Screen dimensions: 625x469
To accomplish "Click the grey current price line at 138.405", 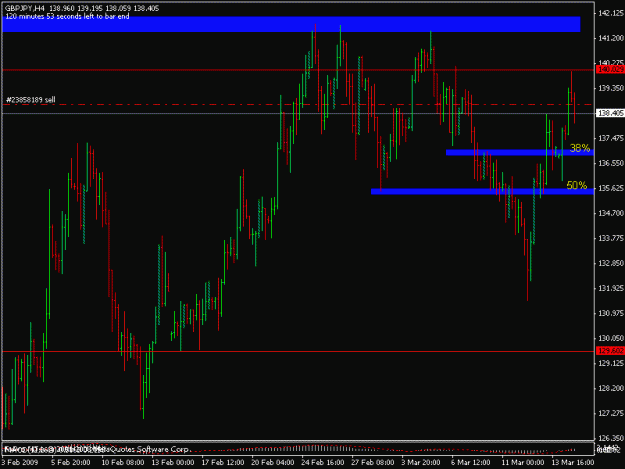I will pyautogui.click(x=298, y=114).
